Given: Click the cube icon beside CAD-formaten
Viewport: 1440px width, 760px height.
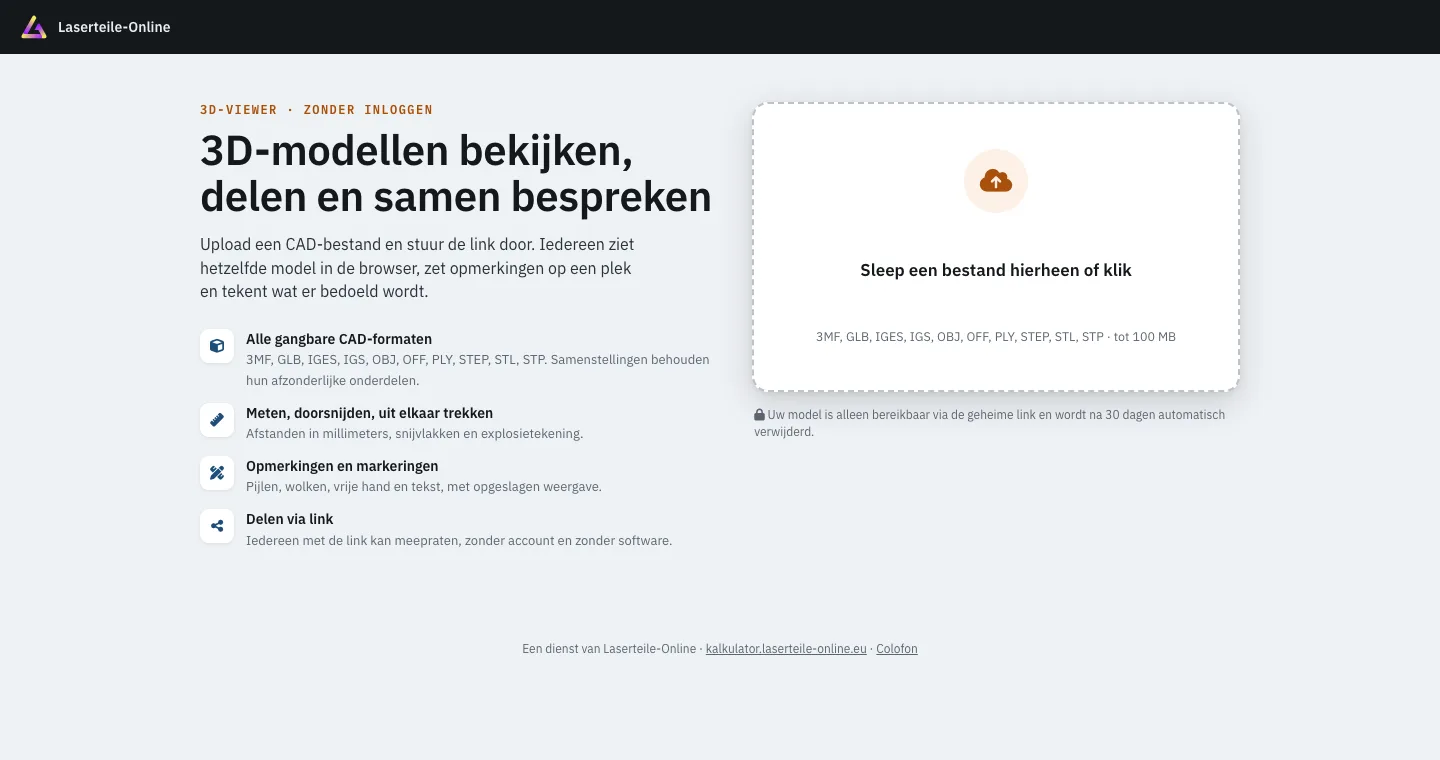Looking at the screenshot, I should click(x=217, y=346).
